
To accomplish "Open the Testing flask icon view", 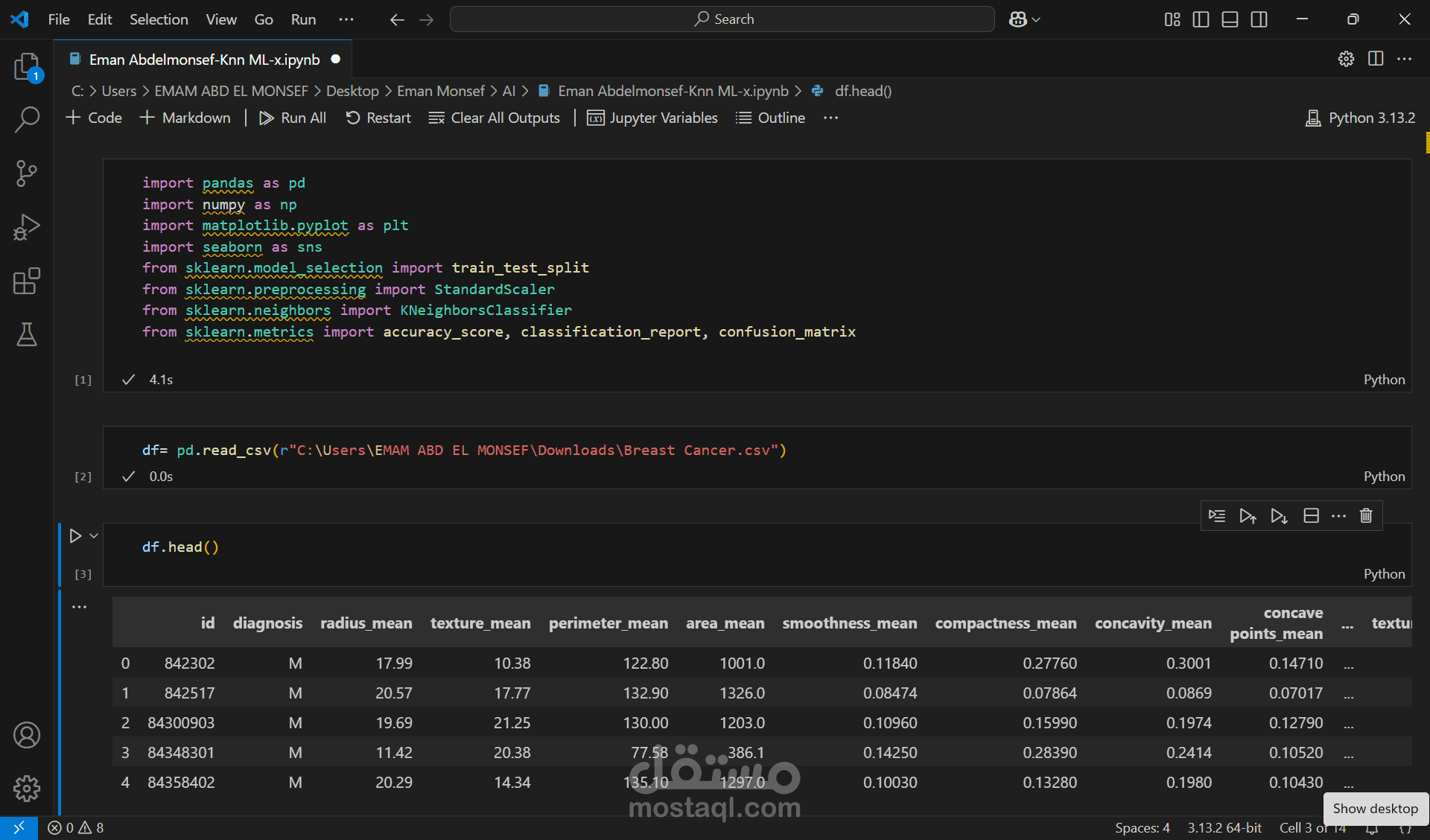I will point(27,335).
